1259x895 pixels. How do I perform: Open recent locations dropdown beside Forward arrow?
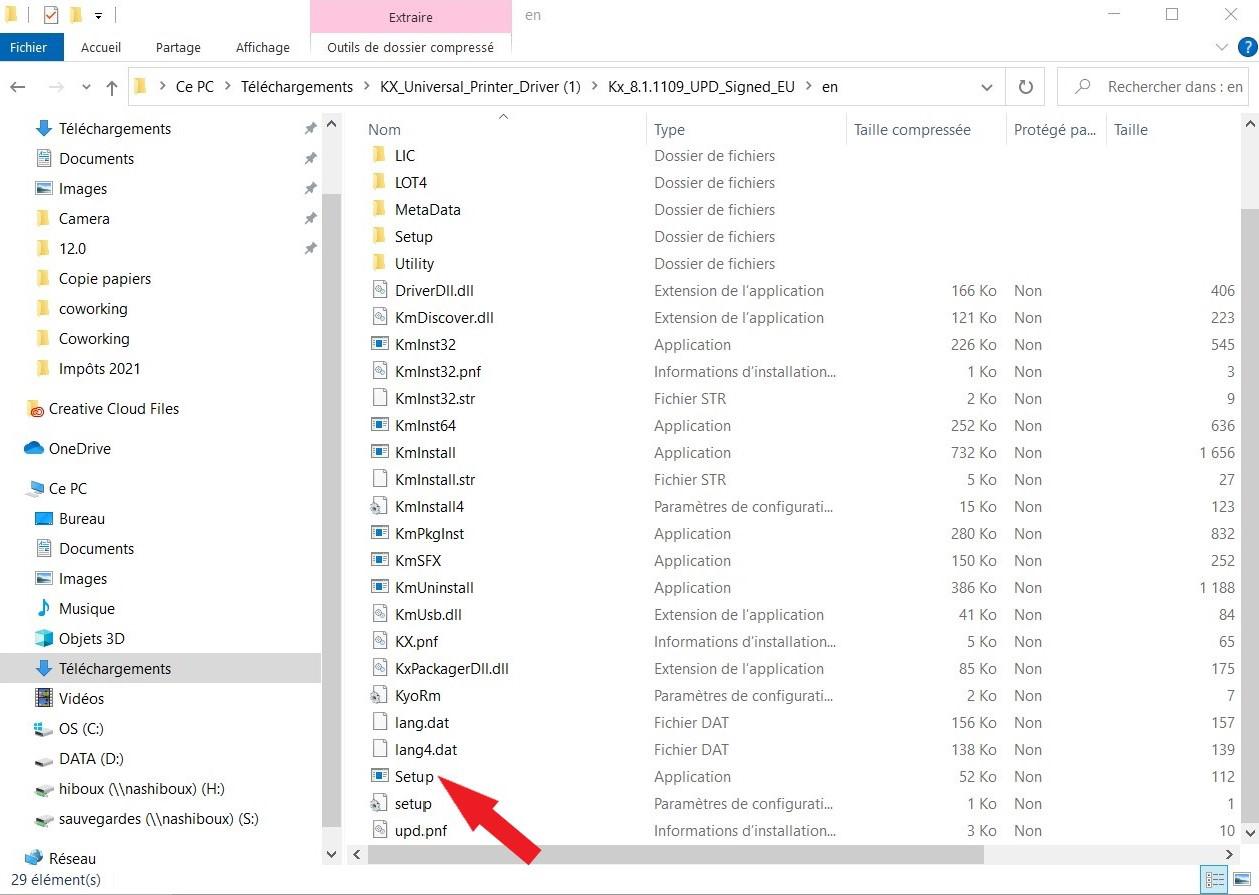(86, 87)
